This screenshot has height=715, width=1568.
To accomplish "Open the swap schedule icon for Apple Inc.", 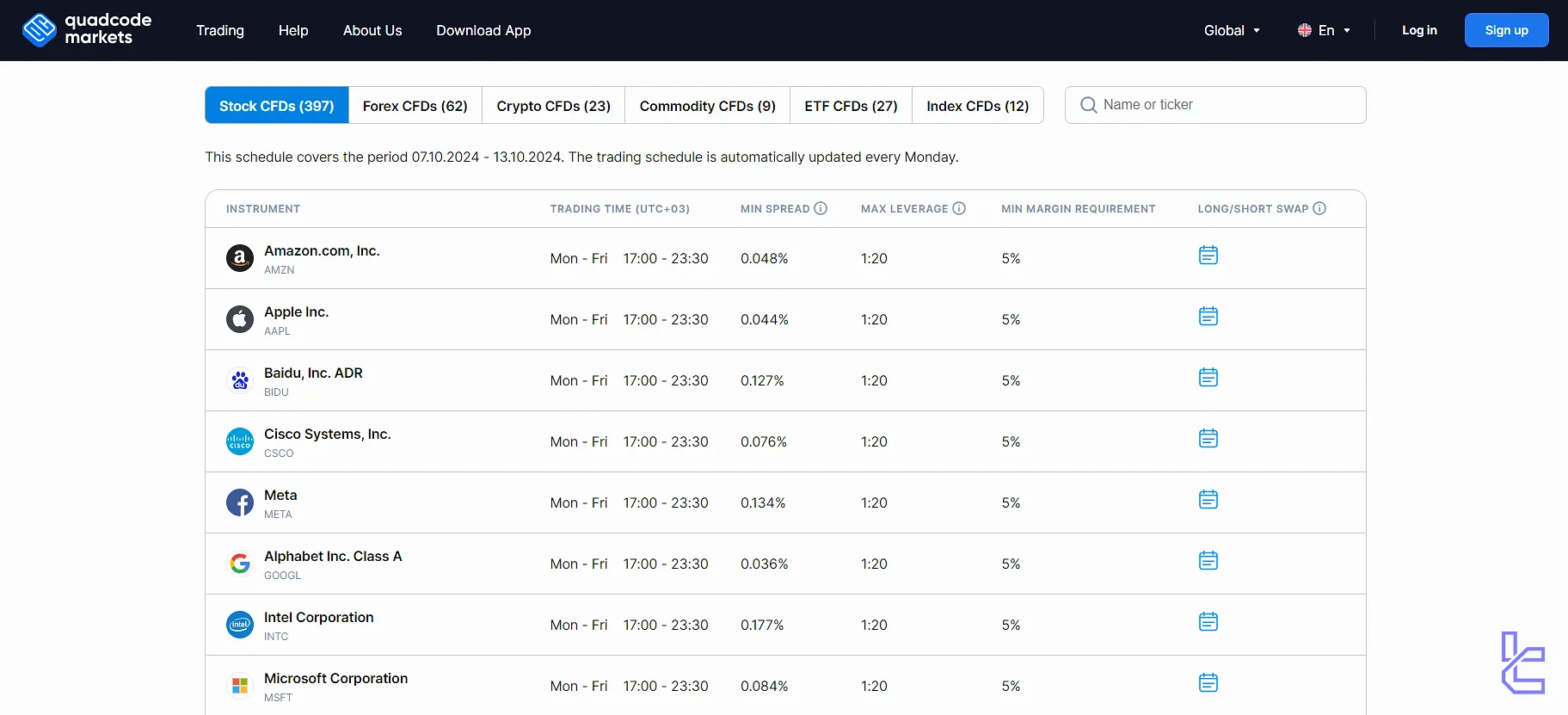I will click(1208, 317).
